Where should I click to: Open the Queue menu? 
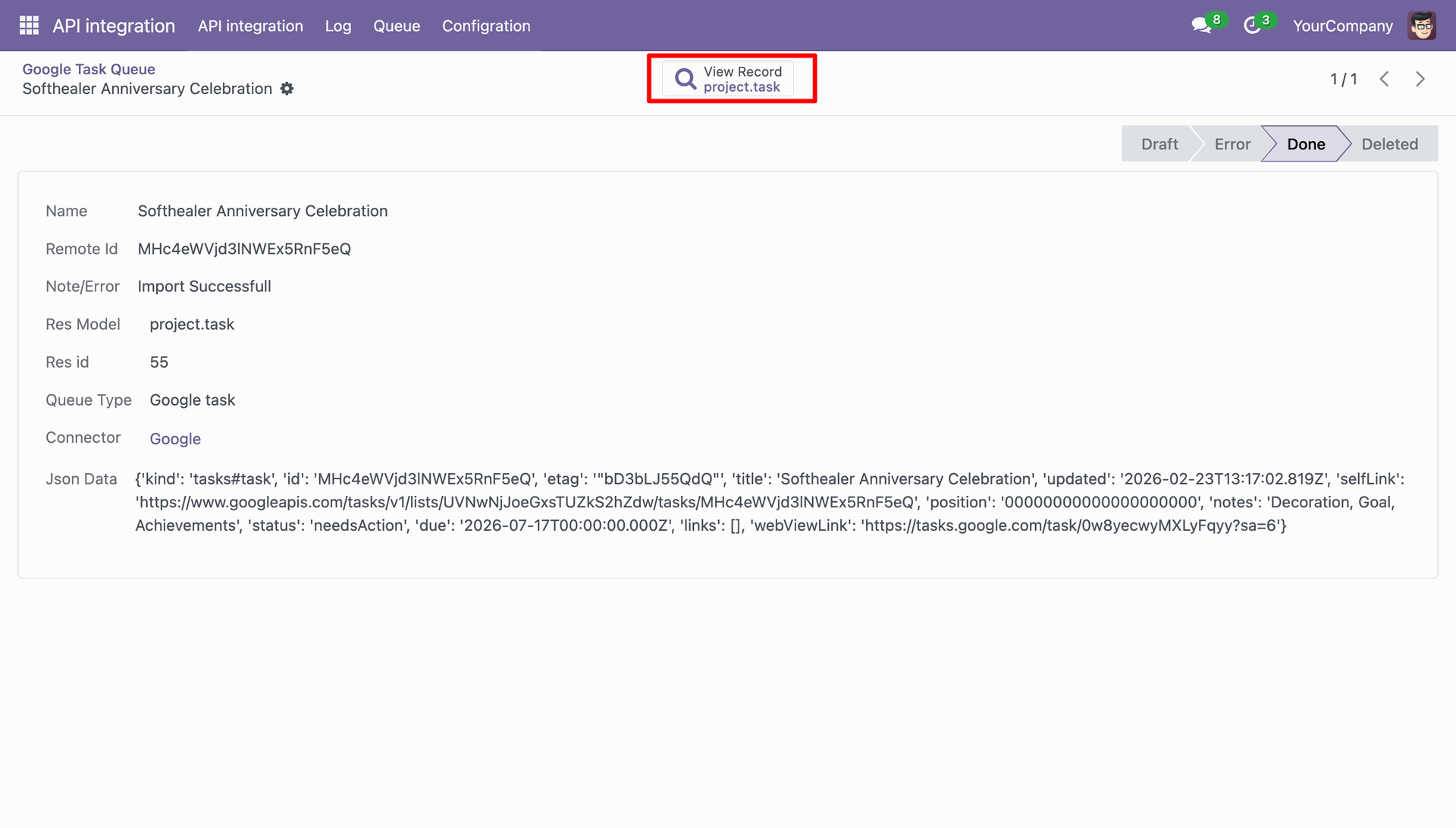397,26
